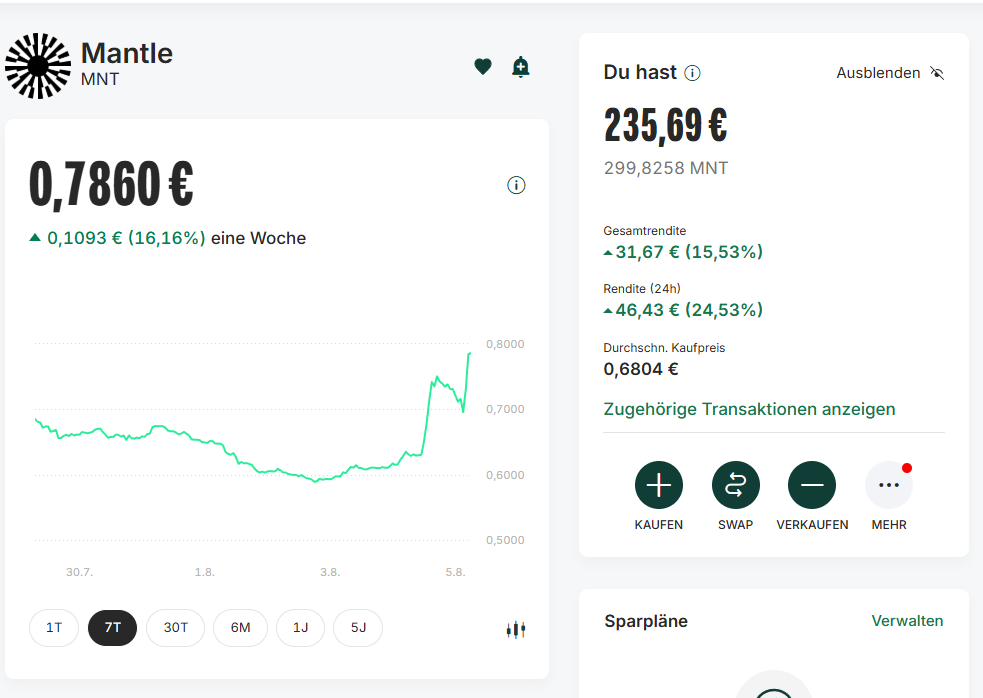Screen dimensions: 983x698
Task: Select the 1J time range
Action: [x=300, y=628]
